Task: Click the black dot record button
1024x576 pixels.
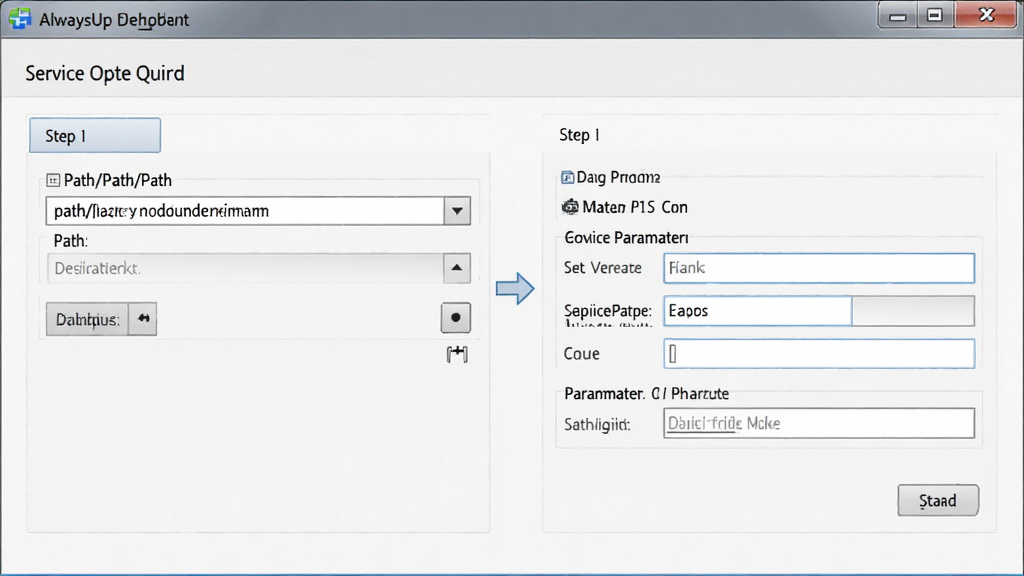Action: [456, 317]
